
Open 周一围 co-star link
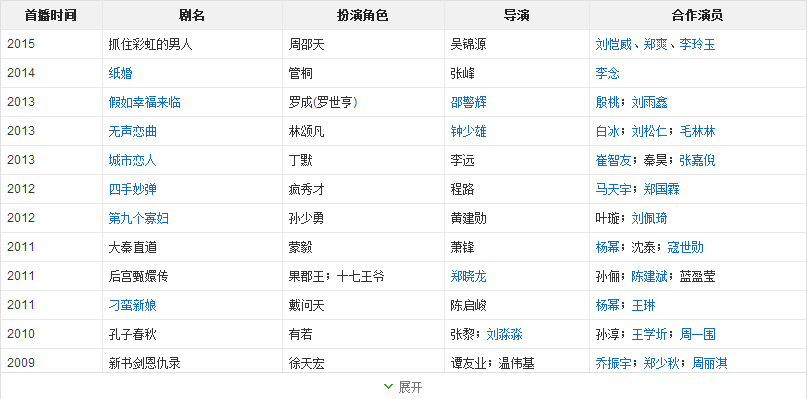698,334
